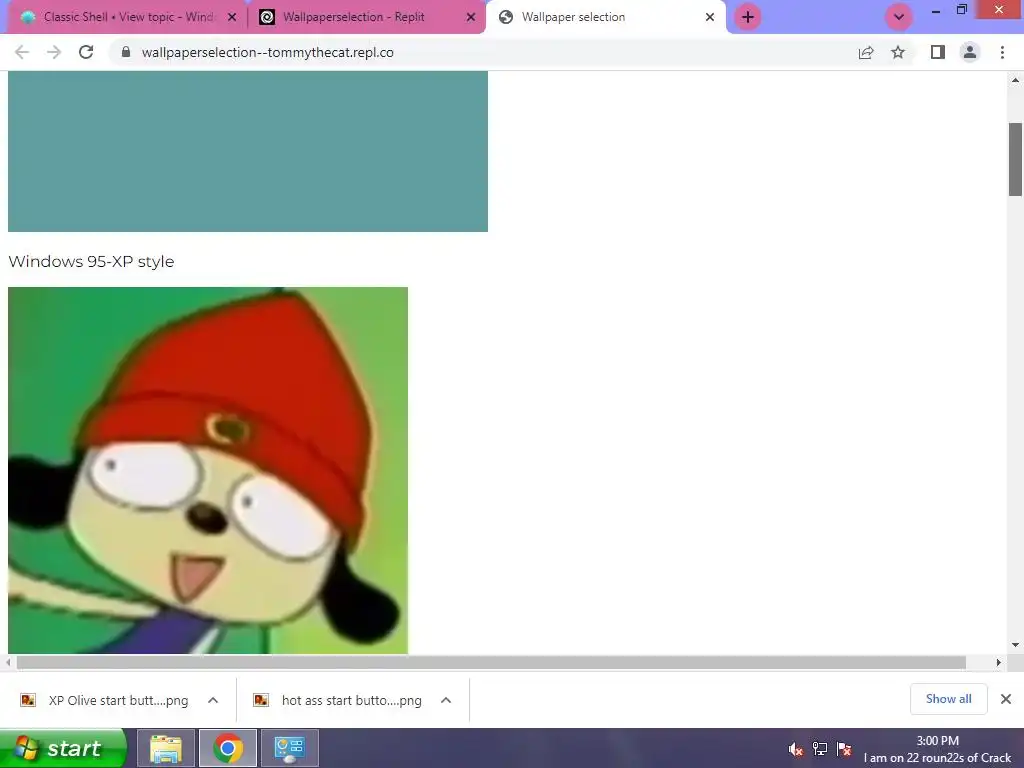Go forward to the next page
Image resolution: width=1024 pixels, height=768 pixels.
[x=54, y=52]
